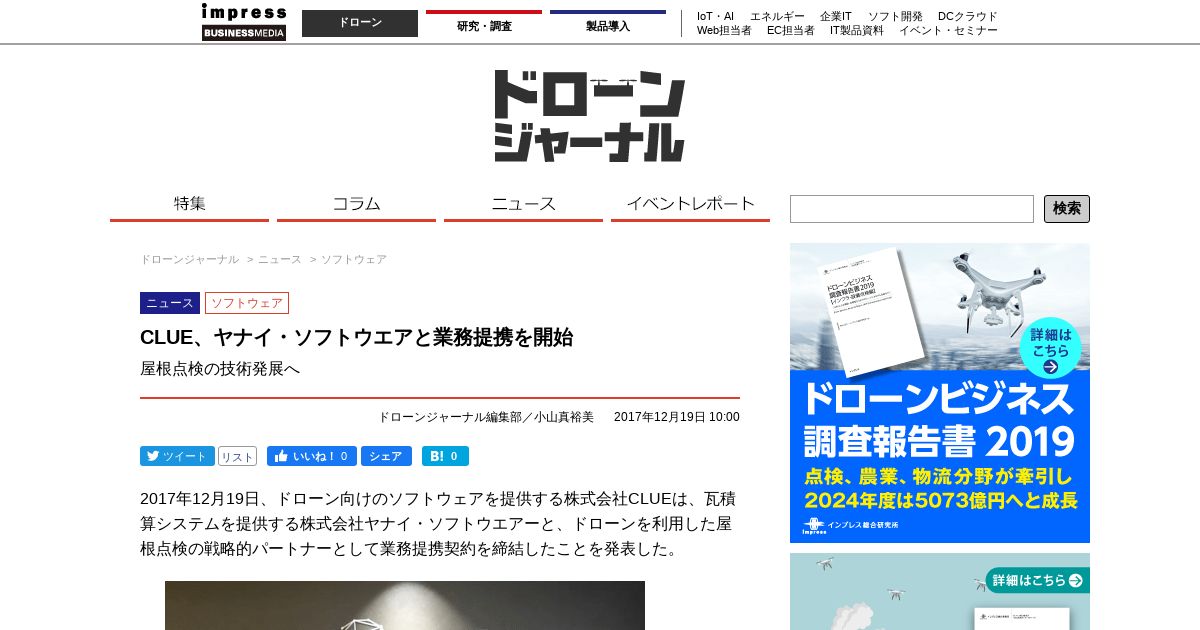Screen dimensions: 1200x630
Task: Click the round arrow 詳細はこちら badge
Action: point(1050,348)
